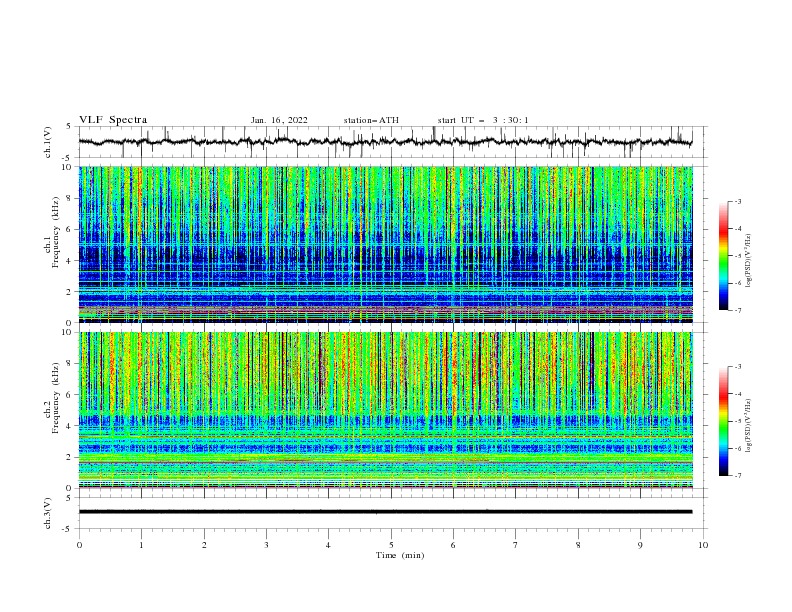Click the 'Time (min)' axis label

[x=400, y=555]
